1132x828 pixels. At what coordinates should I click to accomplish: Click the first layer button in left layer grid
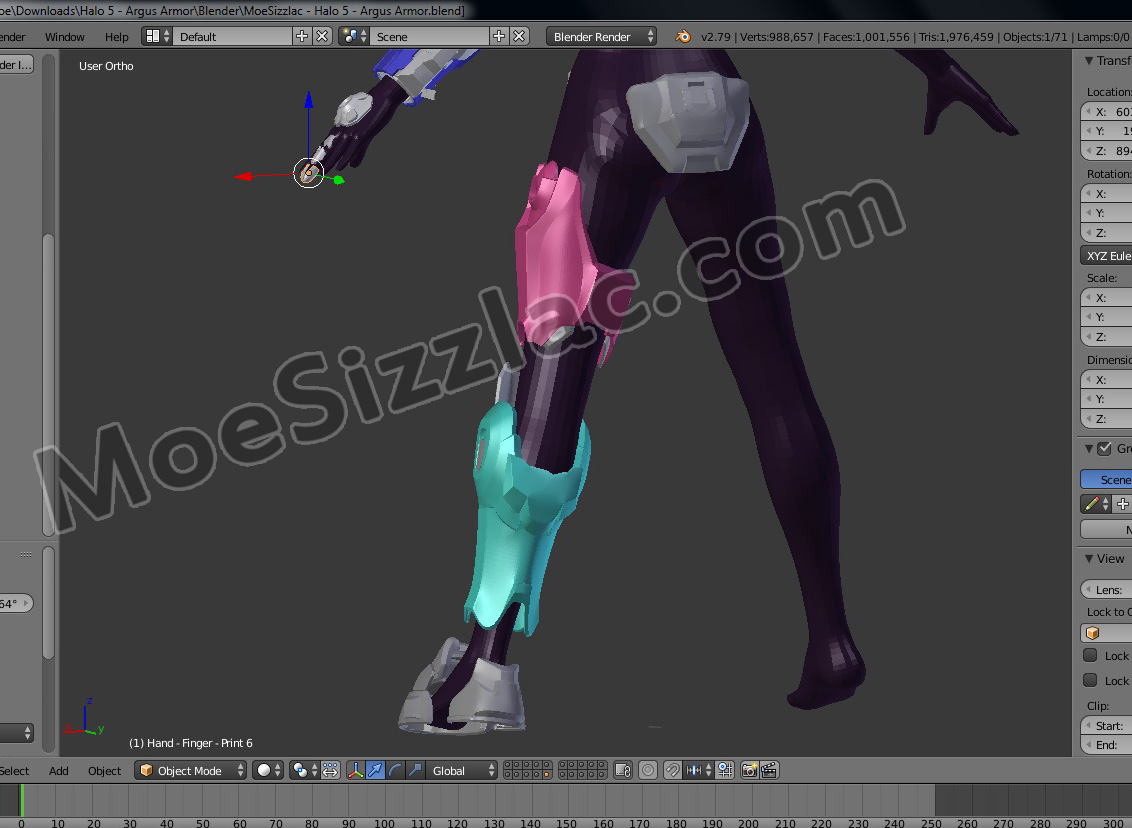(x=508, y=766)
